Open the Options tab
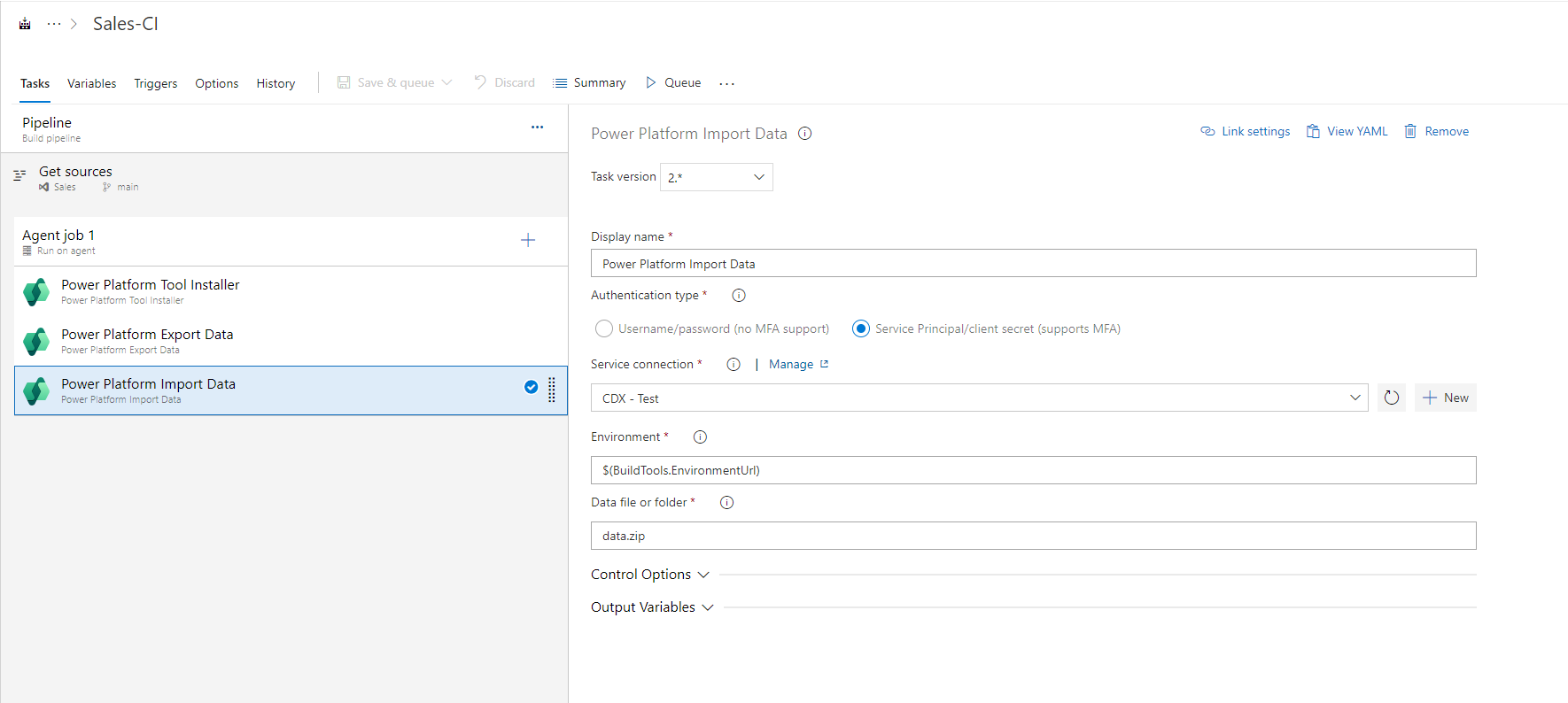 tap(217, 83)
